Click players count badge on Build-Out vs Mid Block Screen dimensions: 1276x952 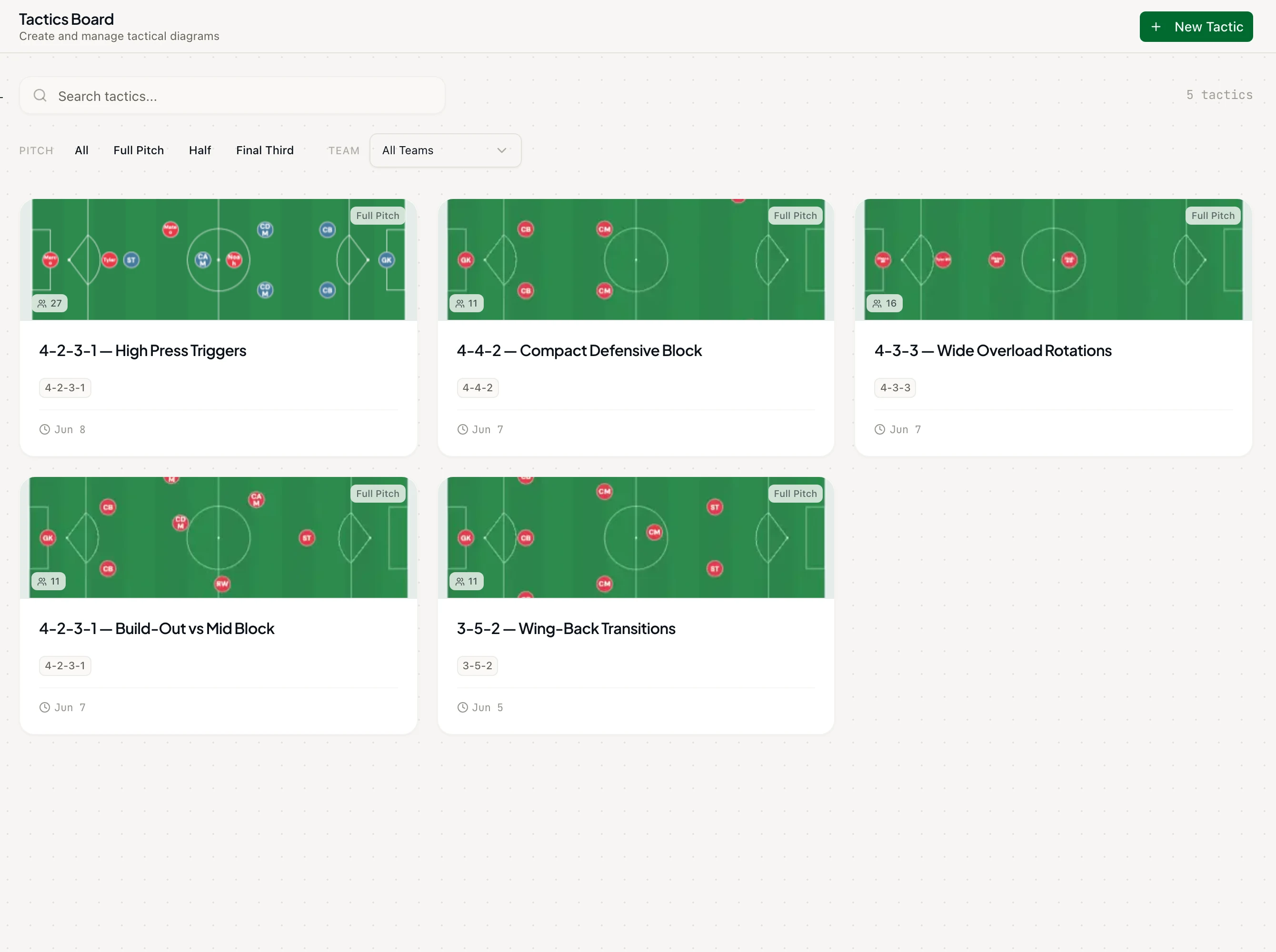click(x=49, y=581)
